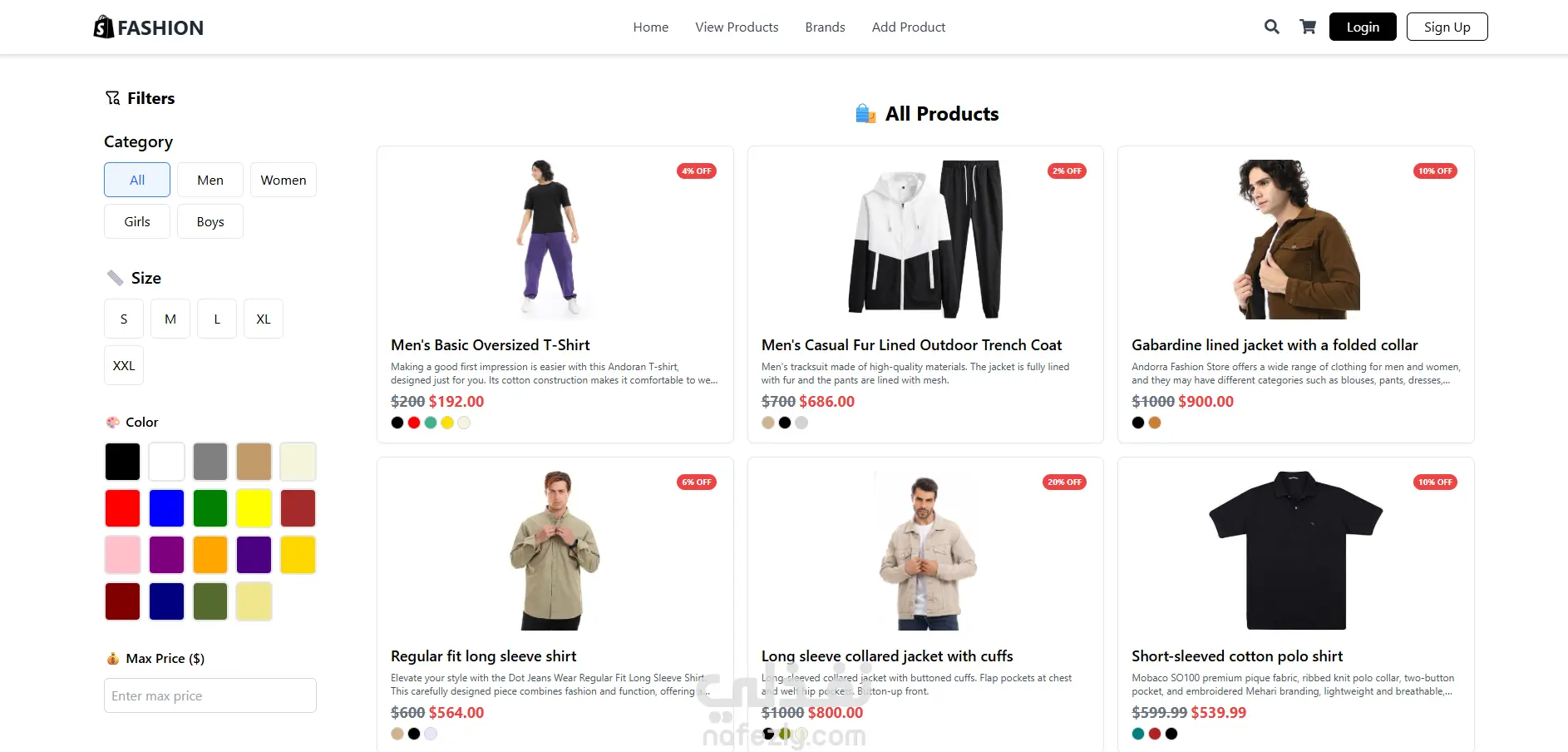Click the palette icon beside Color
Screen dimensions: 1568x752
(x=113, y=423)
